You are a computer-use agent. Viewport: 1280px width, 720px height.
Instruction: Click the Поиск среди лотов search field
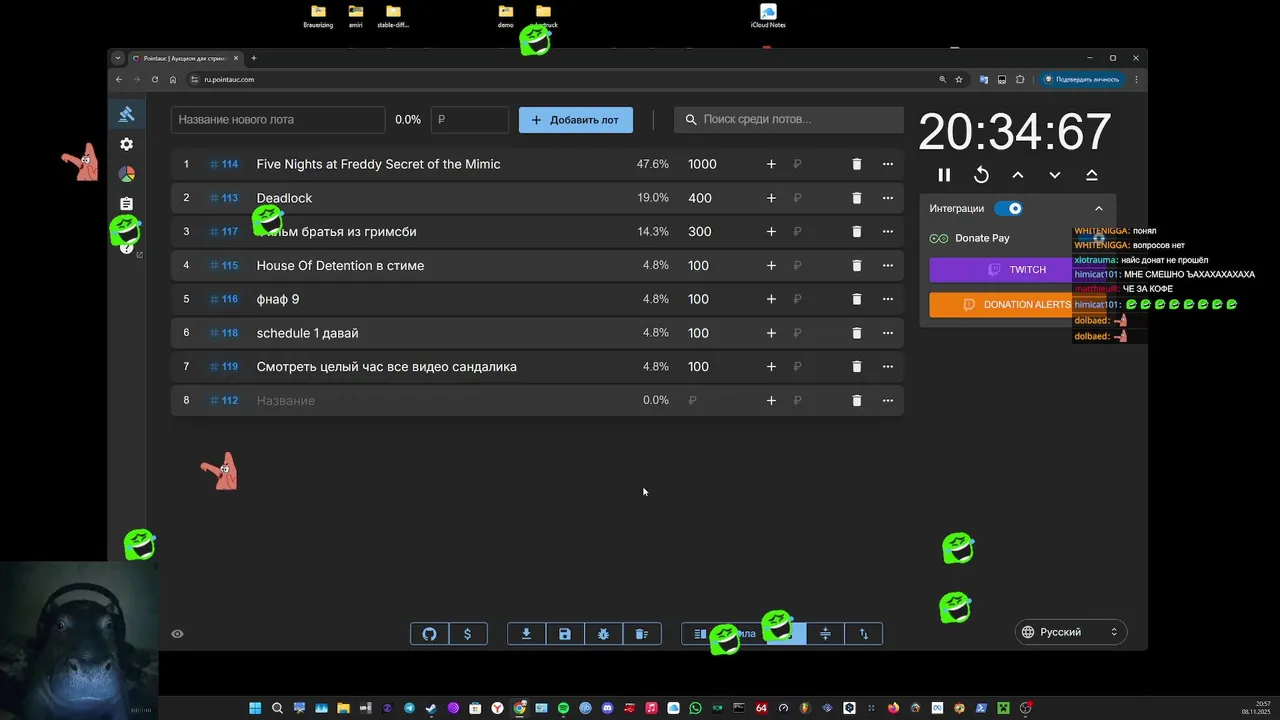789,120
